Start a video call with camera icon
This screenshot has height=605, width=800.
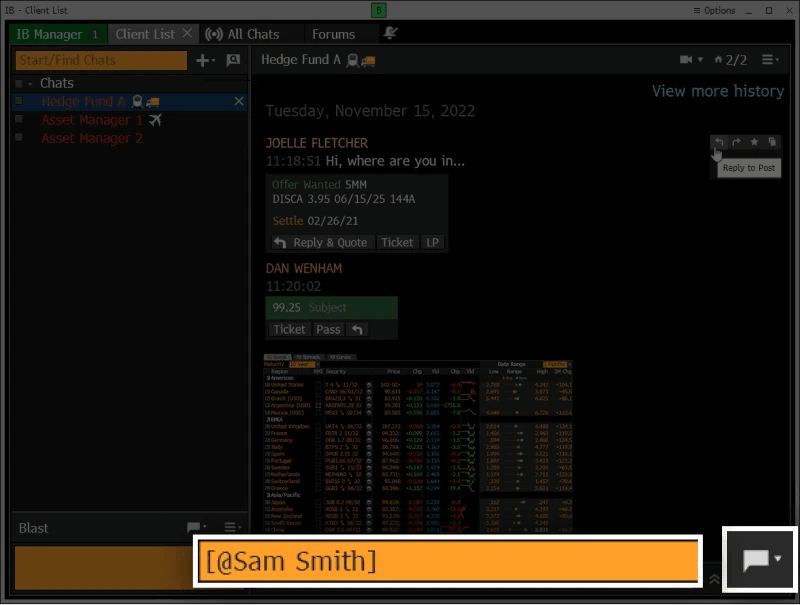(689, 60)
